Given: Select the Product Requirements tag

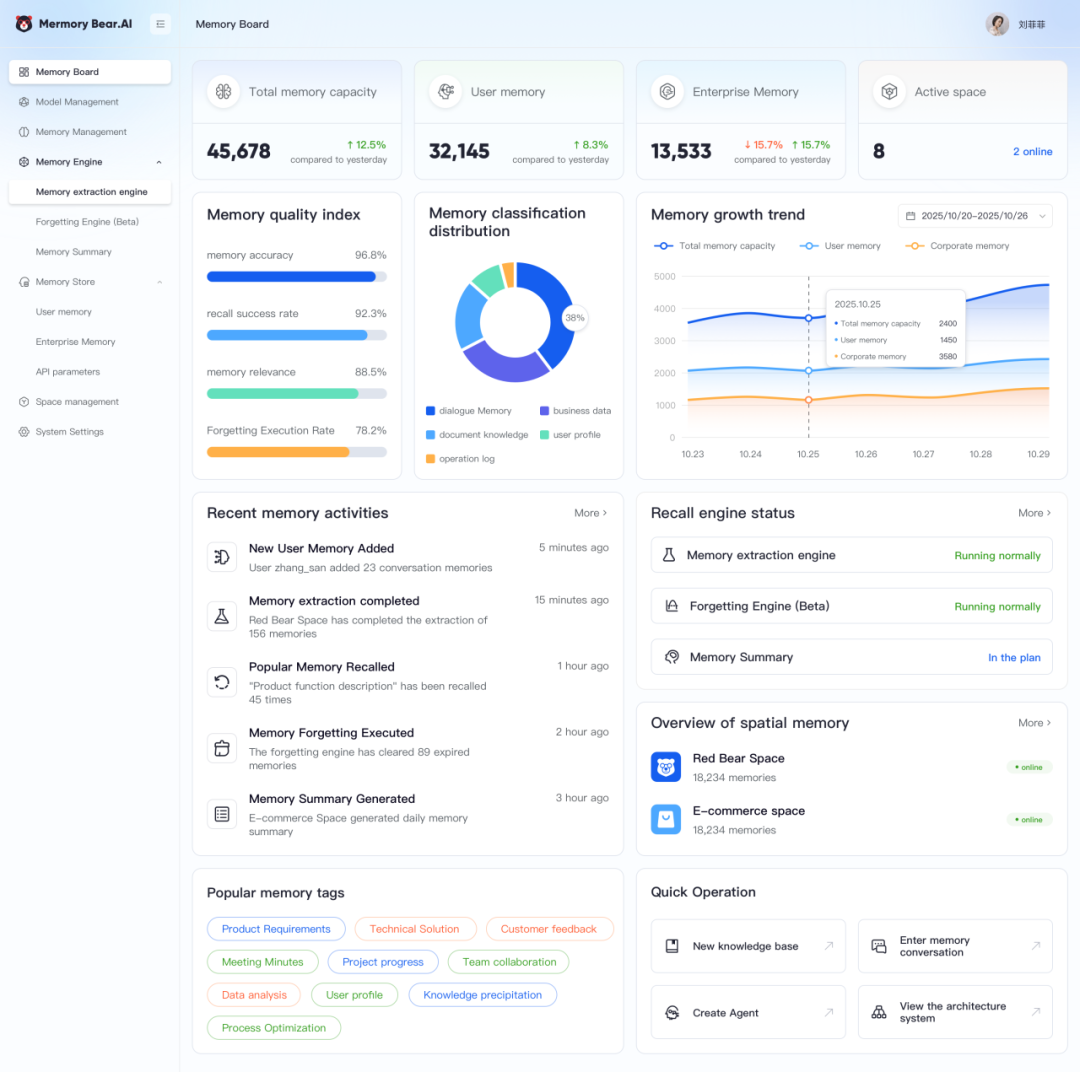Looking at the screenshot, I should (276, 929).
